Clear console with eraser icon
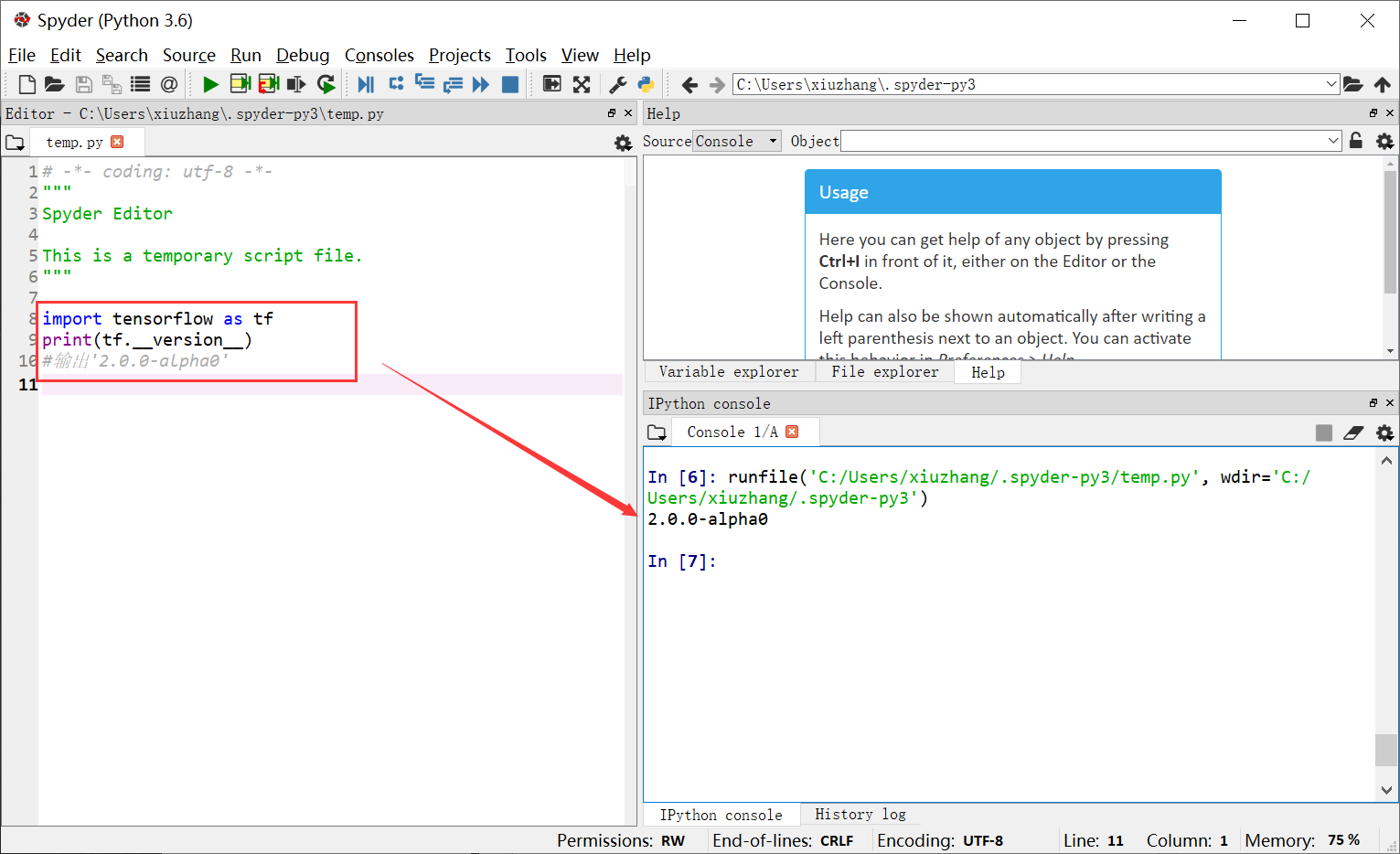The image size is (1400, 854). click(1354, 432)
